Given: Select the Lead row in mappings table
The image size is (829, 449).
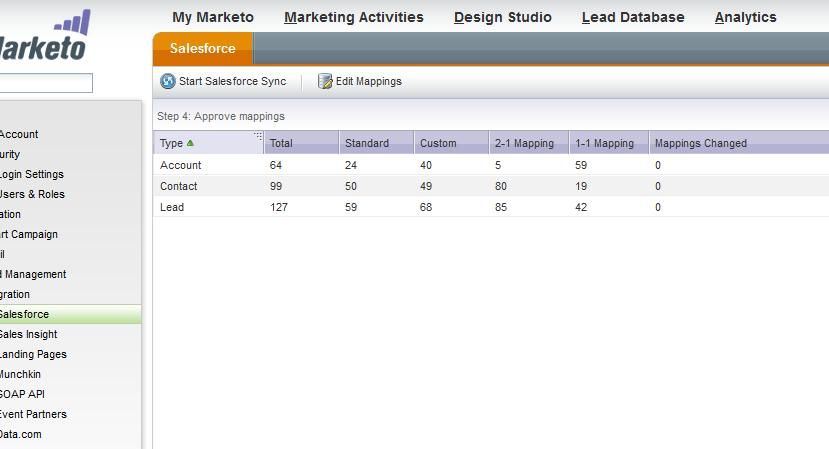Looking at the screenshot, I should [172, 207].
